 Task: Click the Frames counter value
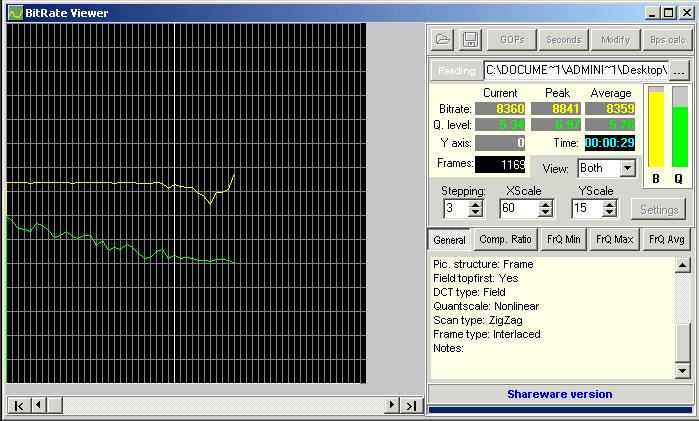pyautogui.click(x=500, y=165)
